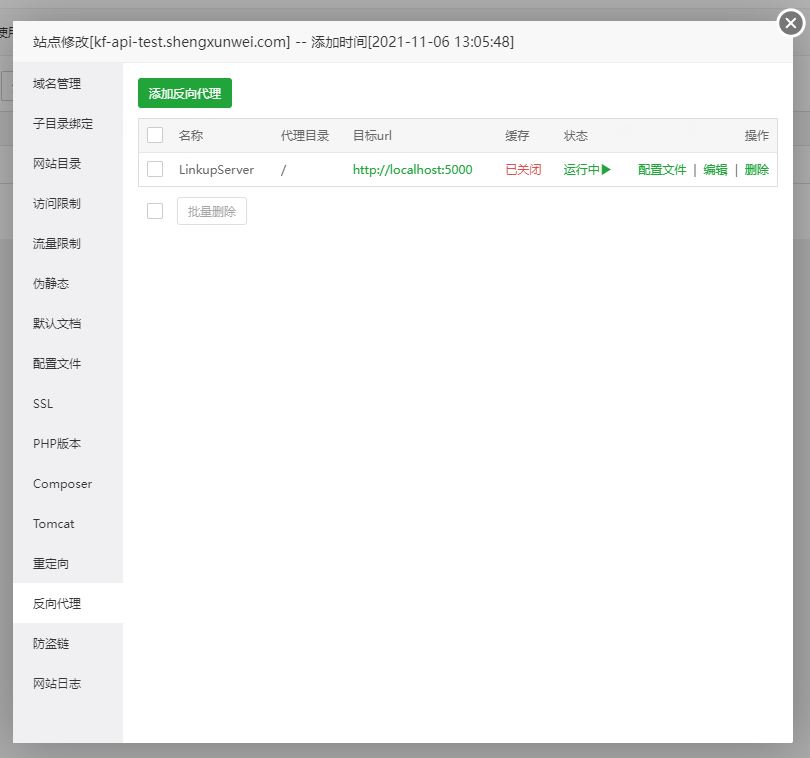This screenshot has width=810, height=758.
Task: Open the 伪静态 settings
Action: (50, 283)
